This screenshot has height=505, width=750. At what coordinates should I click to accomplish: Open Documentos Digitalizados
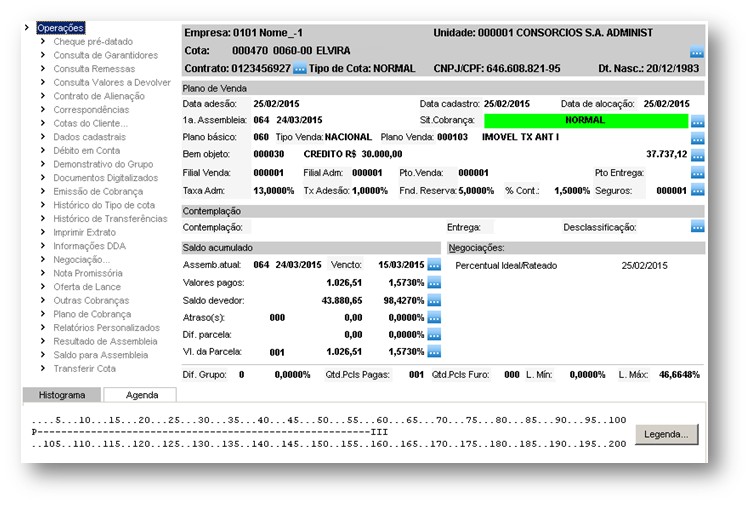(x=106, y=178)
